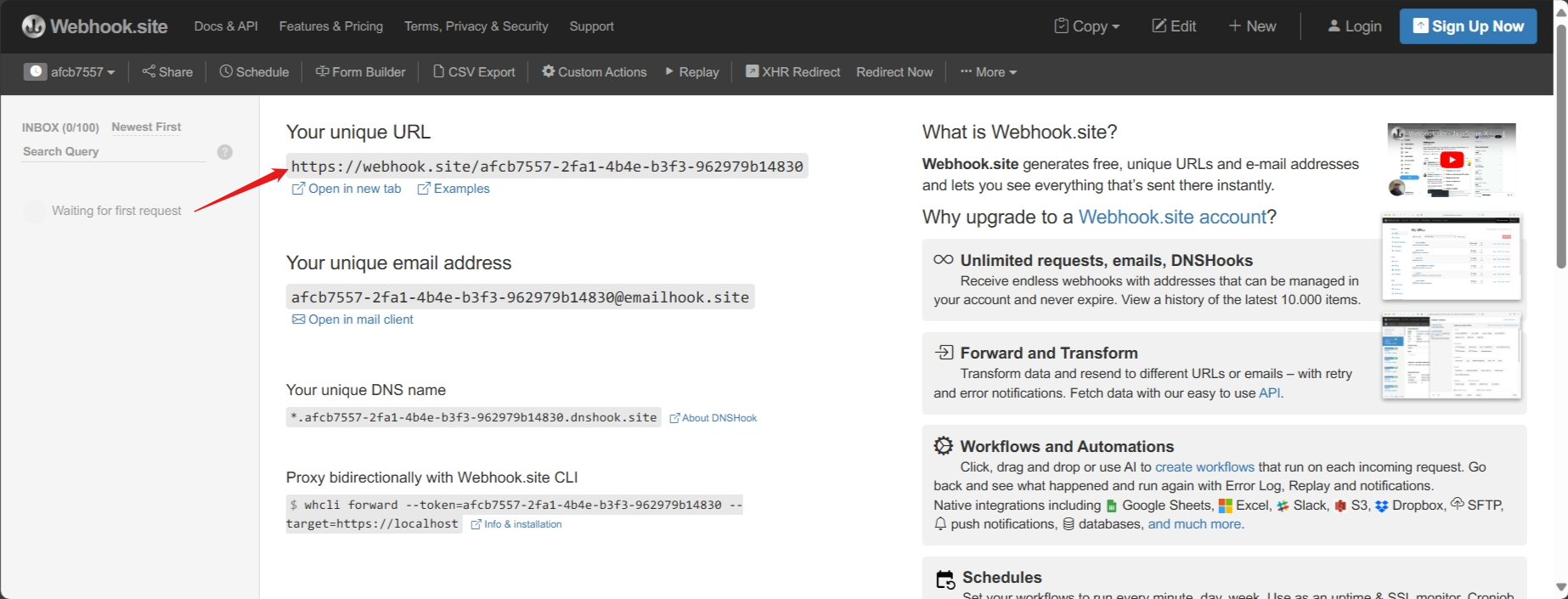Open the Share option in toolbar
This screenshot has width=1568, height=599.
click(167, 72)
